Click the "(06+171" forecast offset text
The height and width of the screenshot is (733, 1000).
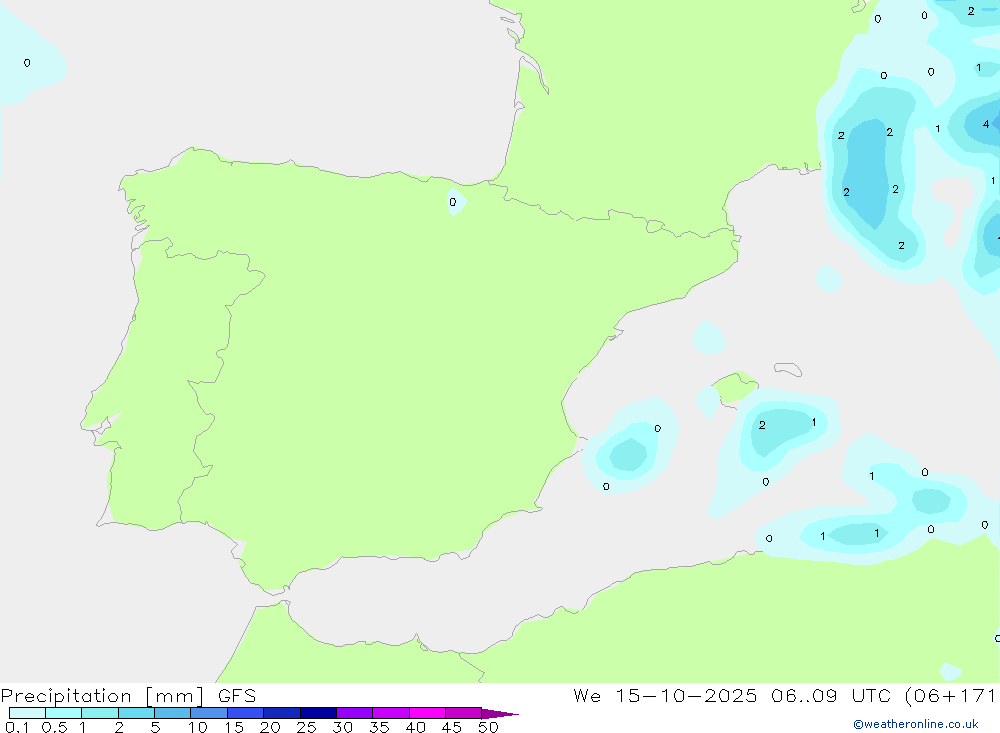coord(950,695)
